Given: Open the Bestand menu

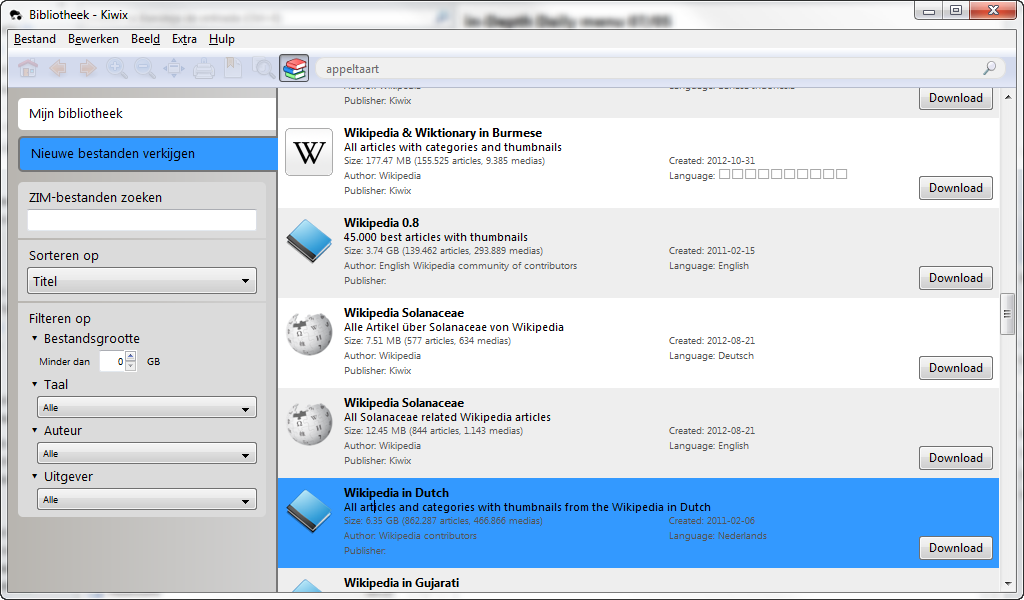Looking at the screenshot, I should point(35,39).
